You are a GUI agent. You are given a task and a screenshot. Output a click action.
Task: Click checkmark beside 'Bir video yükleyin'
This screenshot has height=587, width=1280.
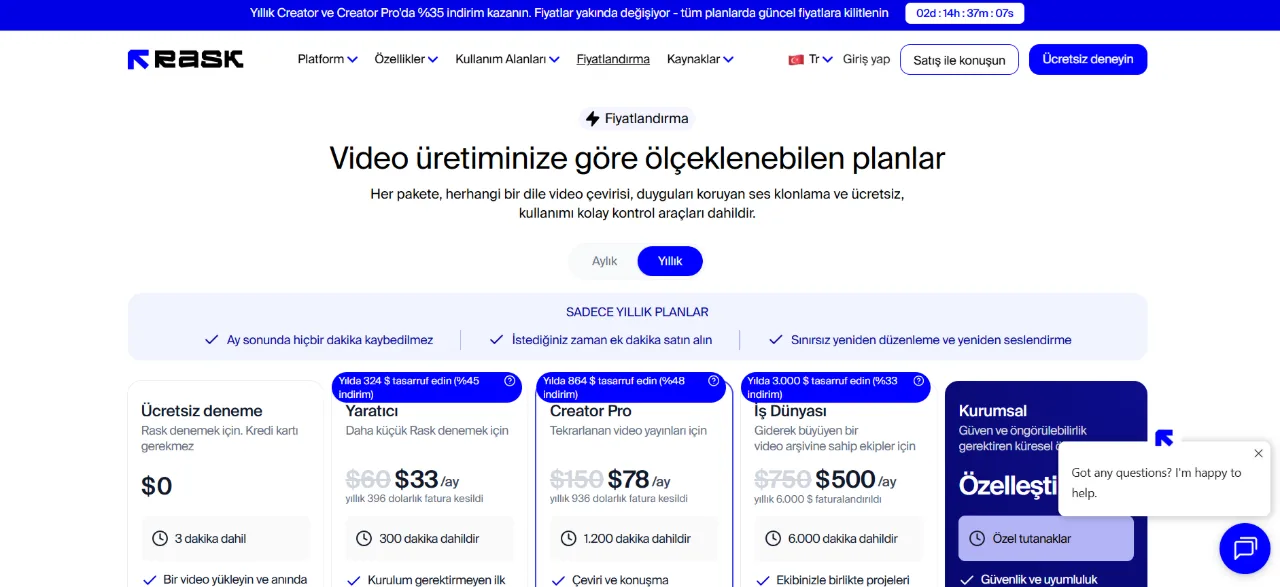coord(150,580)
